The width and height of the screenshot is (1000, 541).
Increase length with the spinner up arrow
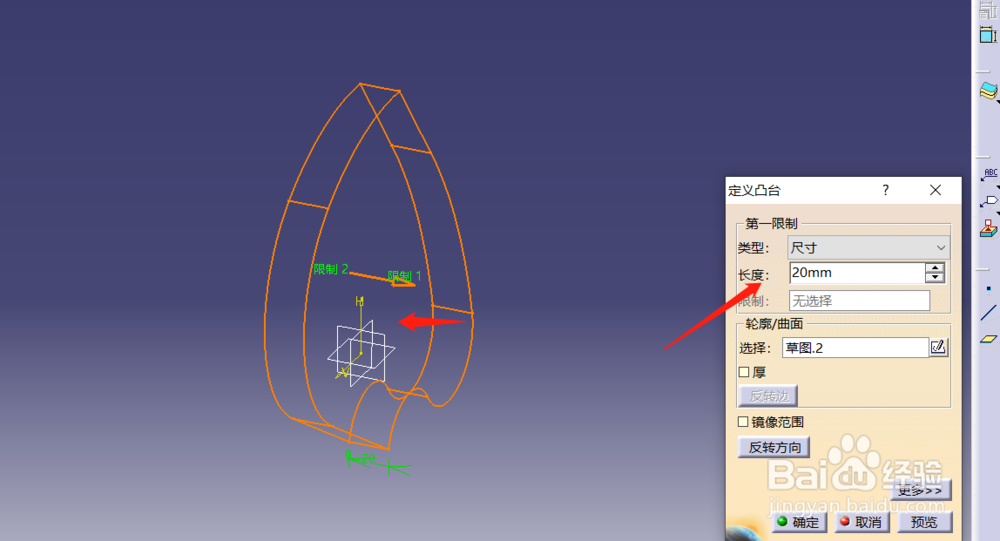point(934,268)
